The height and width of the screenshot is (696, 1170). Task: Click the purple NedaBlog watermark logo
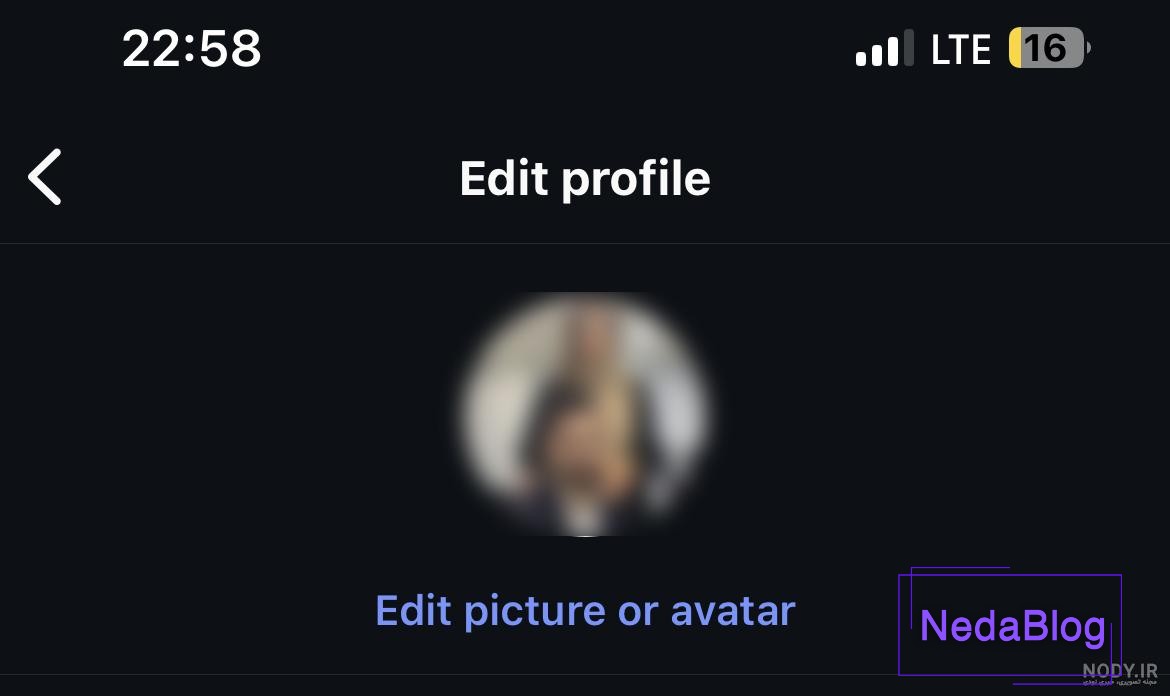[1013, 625]
